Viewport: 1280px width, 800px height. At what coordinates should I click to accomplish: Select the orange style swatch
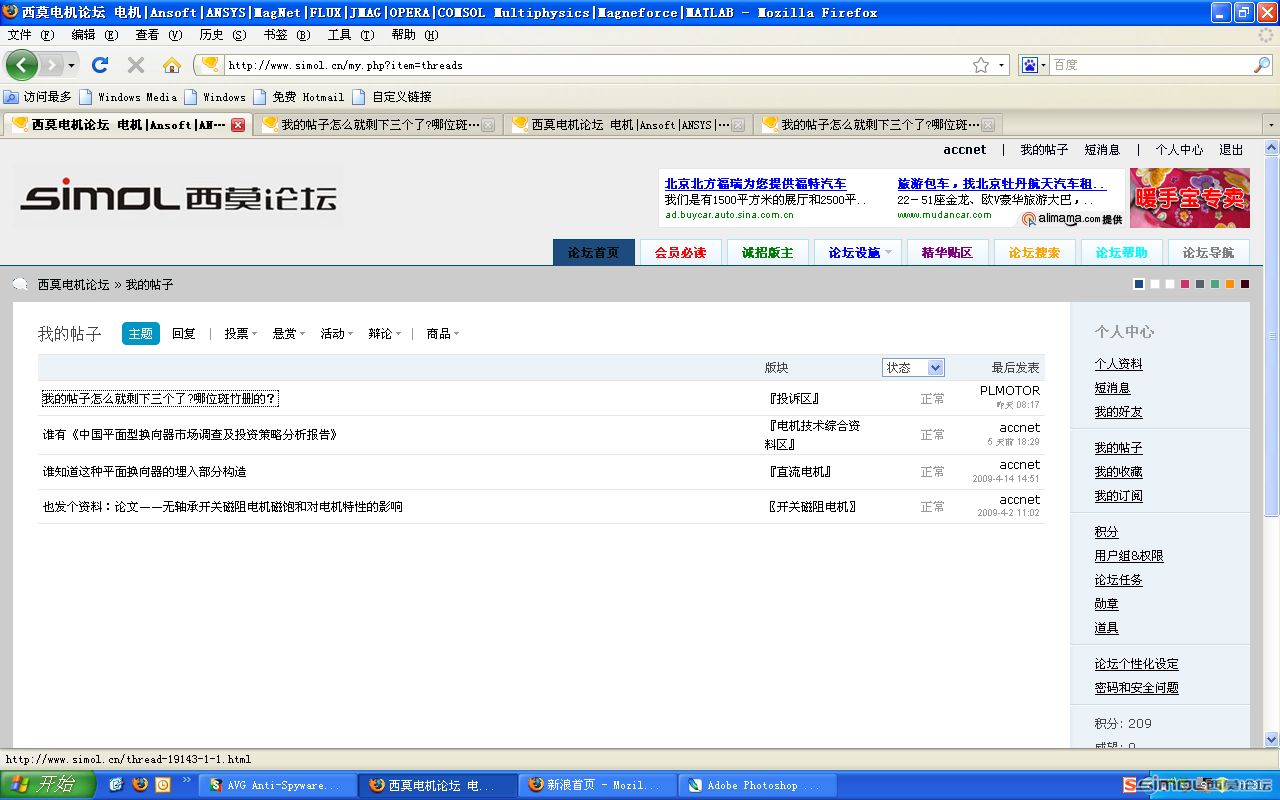coord(1230,284)
